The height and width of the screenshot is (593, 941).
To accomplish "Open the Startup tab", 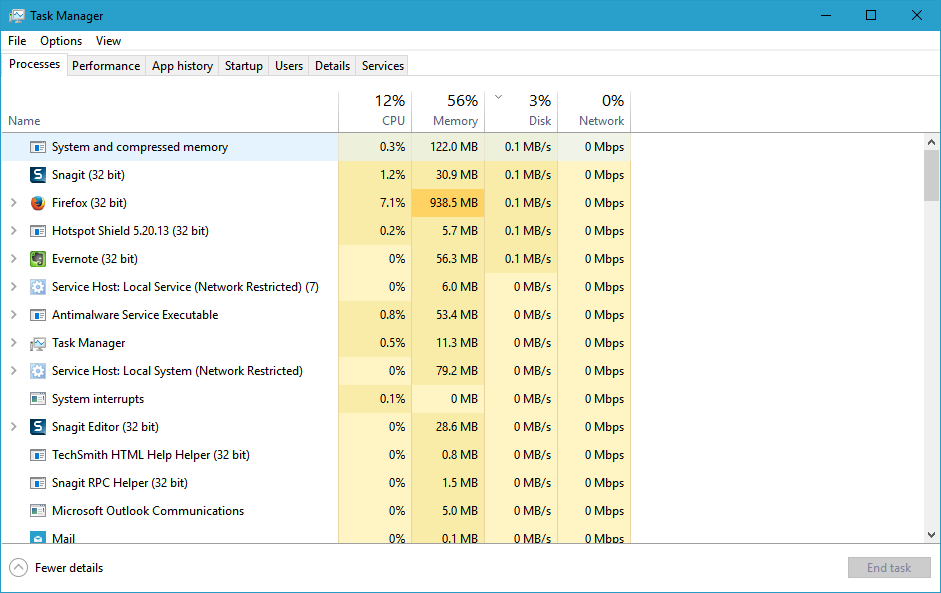I will [243, 65].
